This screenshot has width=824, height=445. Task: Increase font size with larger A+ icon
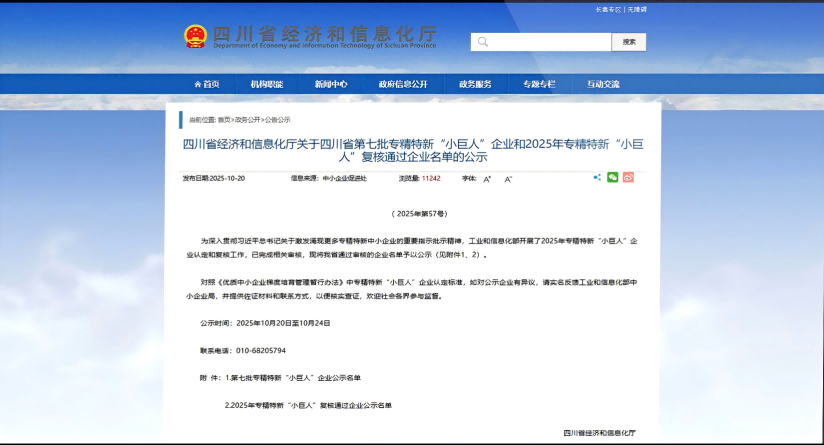[x=487, y=179]
